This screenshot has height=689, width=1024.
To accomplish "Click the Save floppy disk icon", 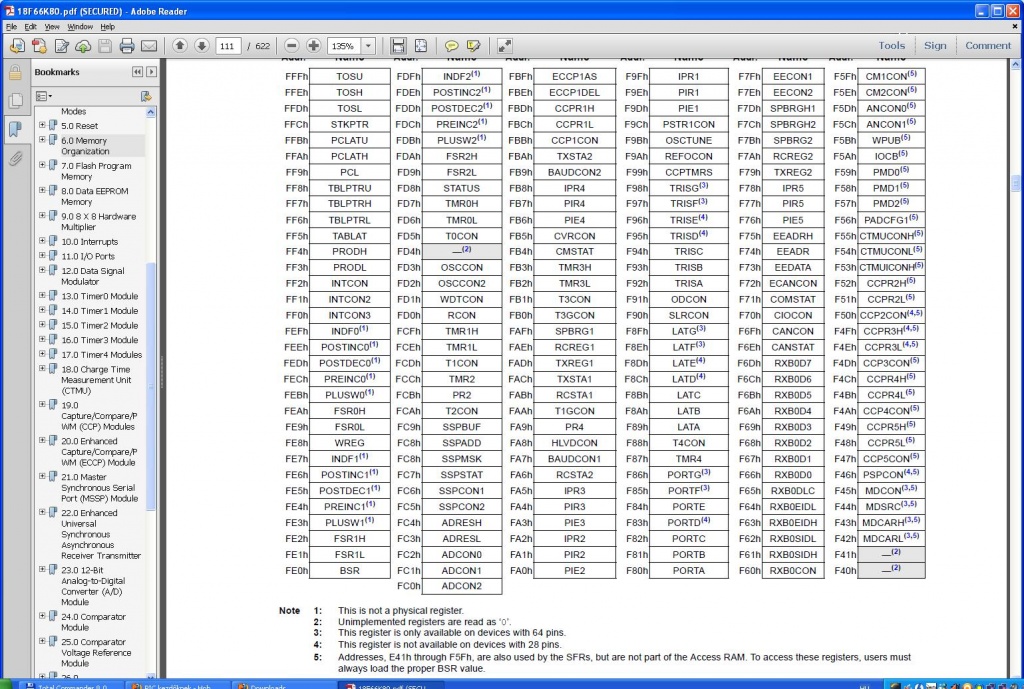I will pos(104,46).
